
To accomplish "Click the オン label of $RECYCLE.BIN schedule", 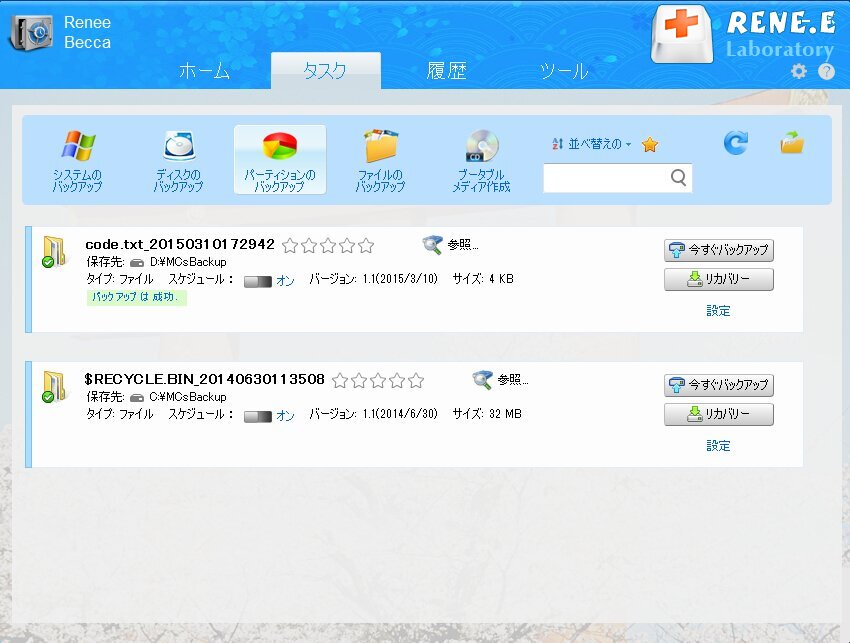I will point(285,416).
